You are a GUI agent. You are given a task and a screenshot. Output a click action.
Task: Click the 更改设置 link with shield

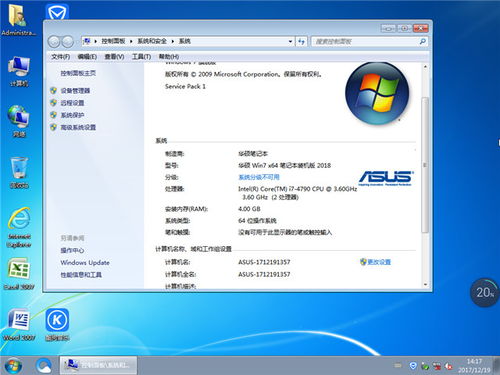[375, 262]
